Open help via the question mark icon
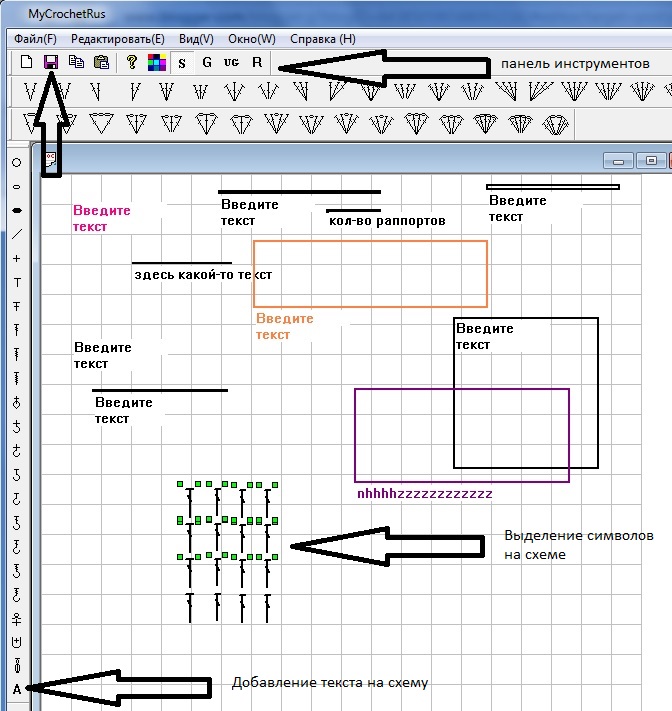 click(x=131, y=62)
